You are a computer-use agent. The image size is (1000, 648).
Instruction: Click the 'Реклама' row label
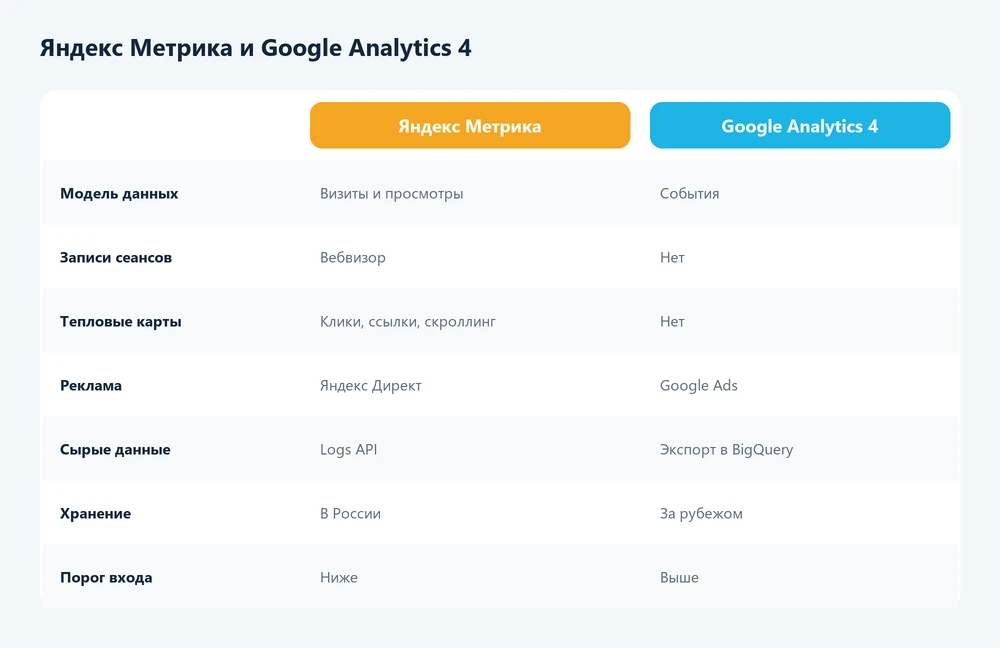click(91, 385)
